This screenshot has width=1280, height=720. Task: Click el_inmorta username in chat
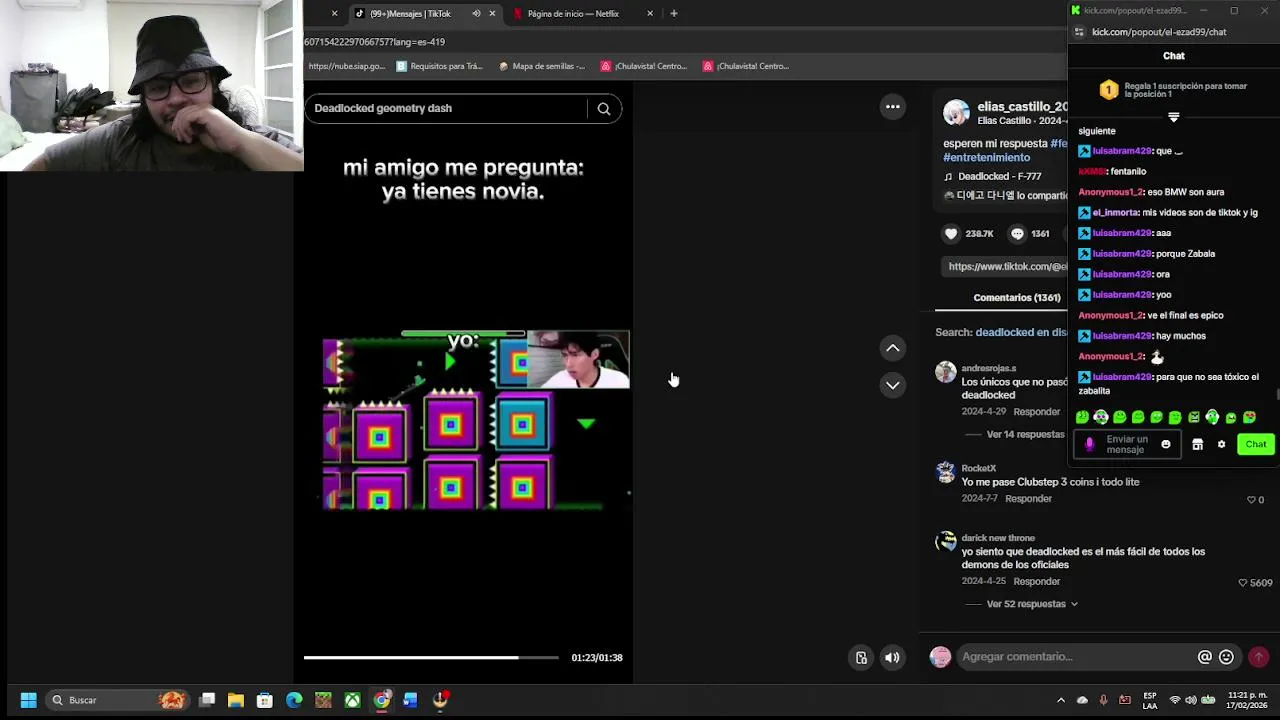[1116, 213]
